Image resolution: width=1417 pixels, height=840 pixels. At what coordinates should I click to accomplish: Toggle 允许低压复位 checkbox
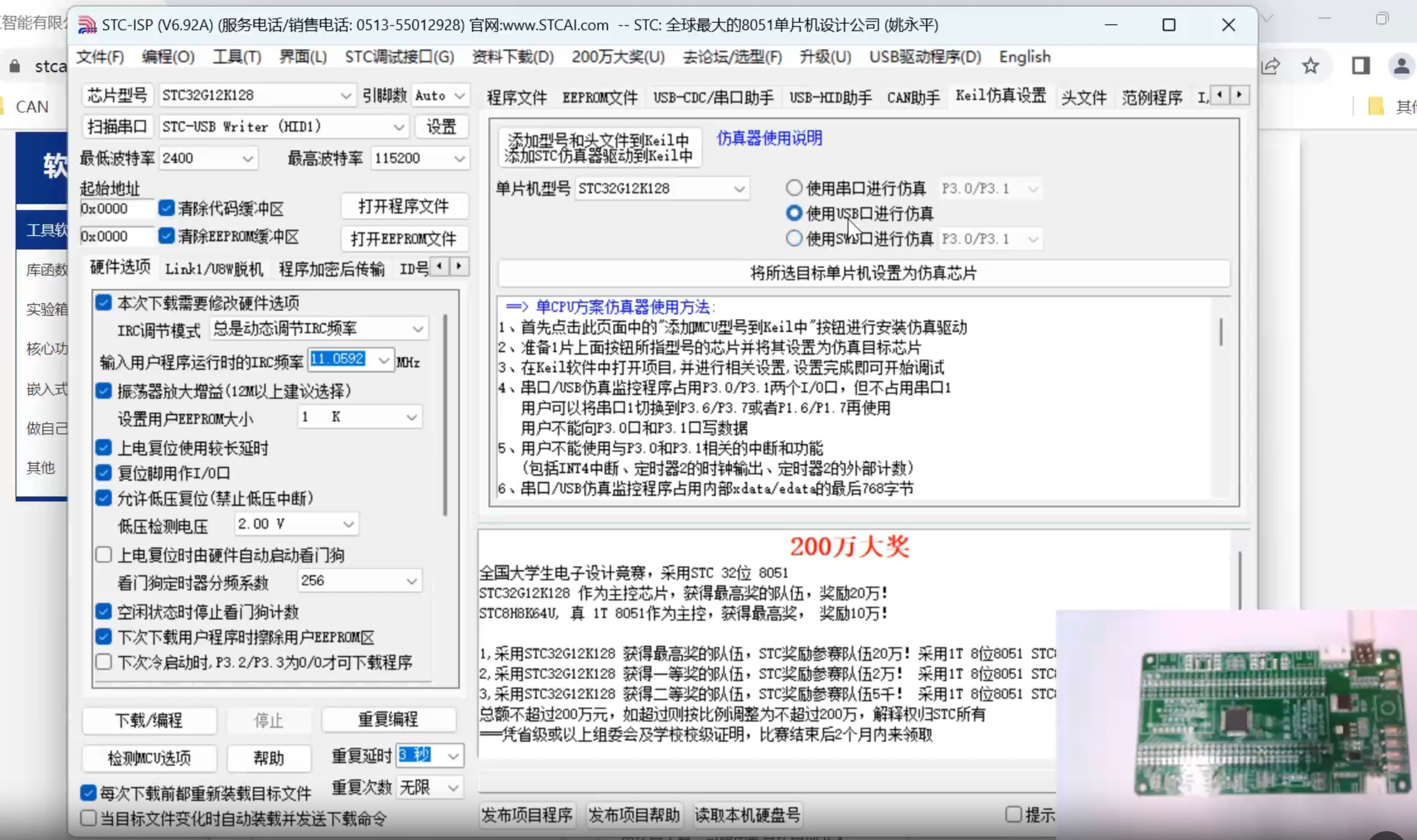pos(103,498)
